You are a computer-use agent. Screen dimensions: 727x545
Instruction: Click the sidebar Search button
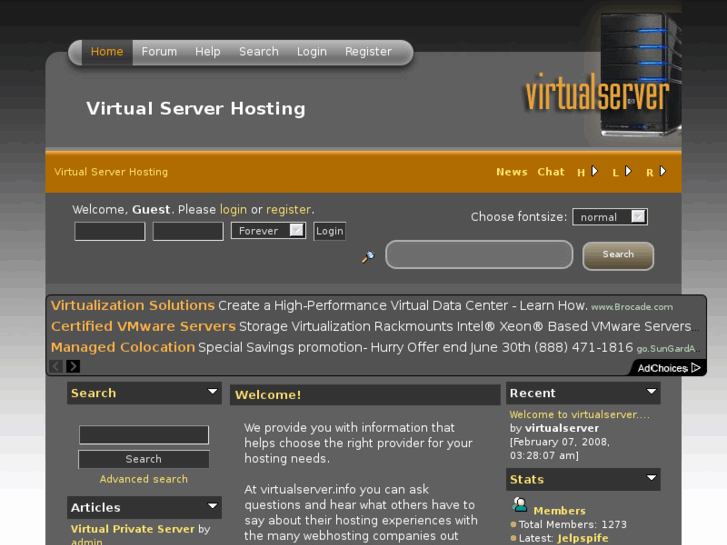tap(144, 459)
